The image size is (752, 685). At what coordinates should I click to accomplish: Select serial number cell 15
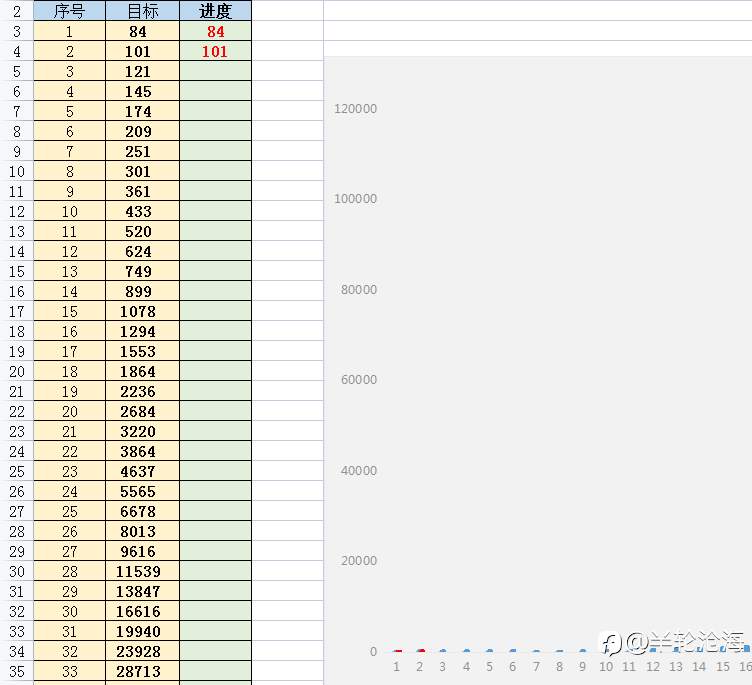click(x=70, y=311)
